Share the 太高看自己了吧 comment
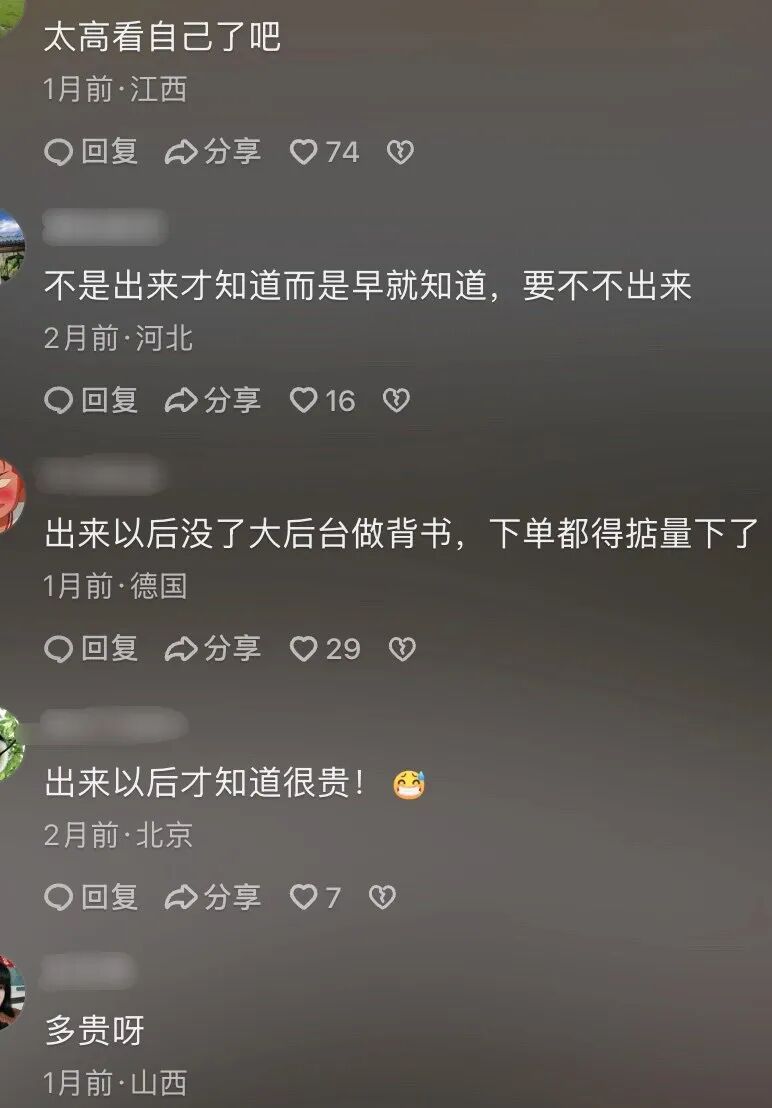 213,152
